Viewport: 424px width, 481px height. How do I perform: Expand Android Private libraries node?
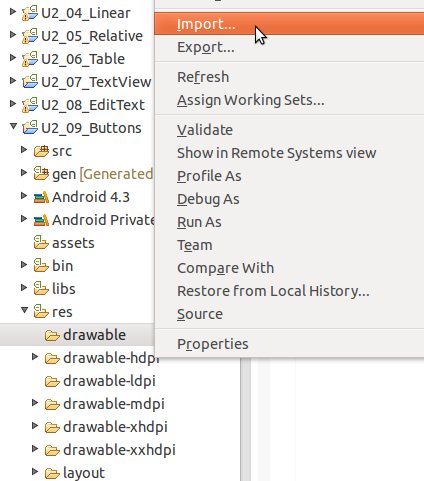point(24,218)
